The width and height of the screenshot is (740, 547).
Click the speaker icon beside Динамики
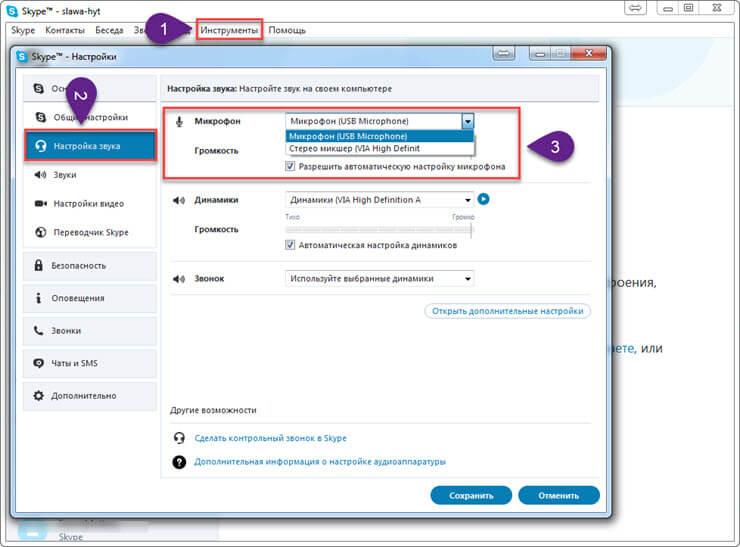pos(179,201)
